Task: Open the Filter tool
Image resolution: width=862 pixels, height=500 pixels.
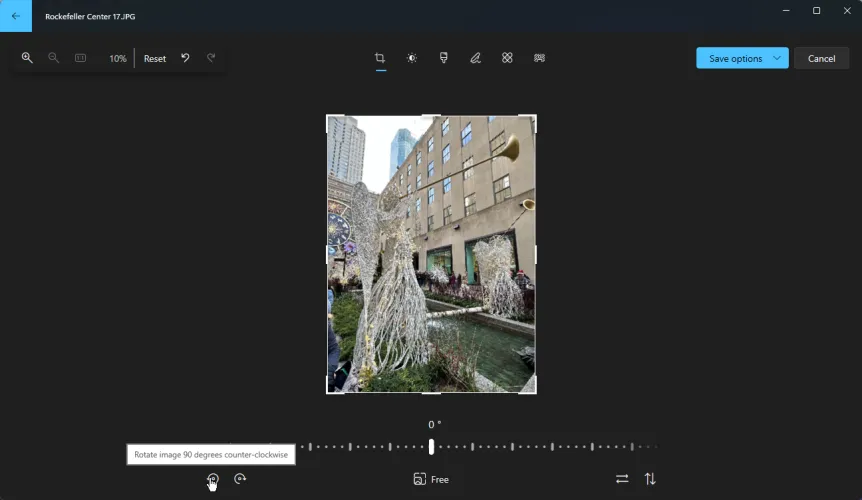Action: [x=443, y=58]
